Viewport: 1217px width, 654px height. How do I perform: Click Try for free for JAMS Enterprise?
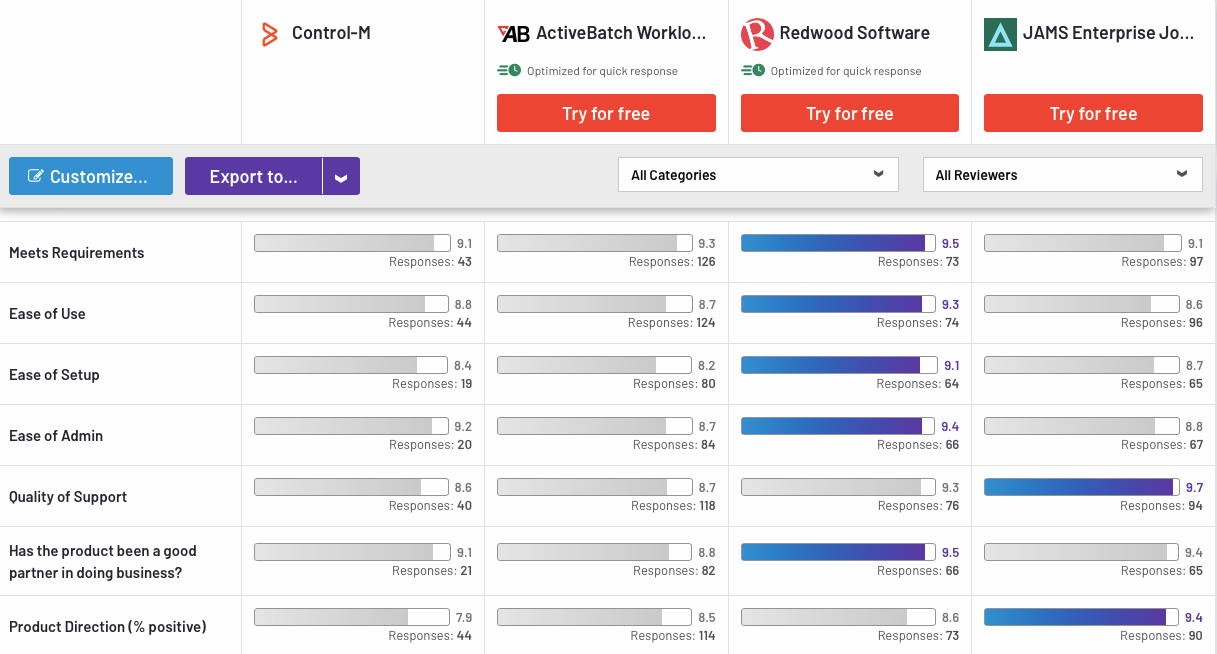[1093, 113]
